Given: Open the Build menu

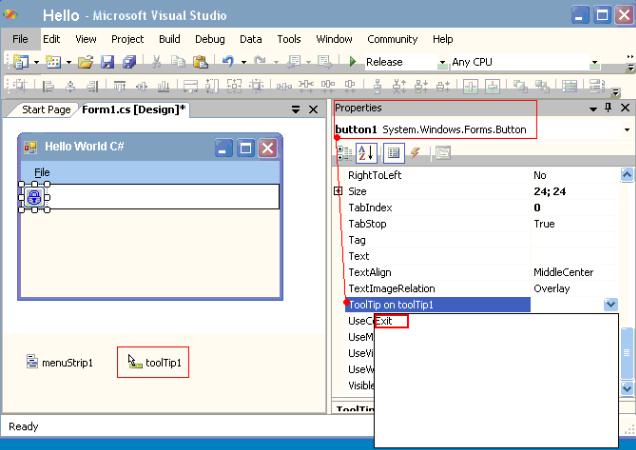Looking at the screenshot, I should click(x=170, y=39).
